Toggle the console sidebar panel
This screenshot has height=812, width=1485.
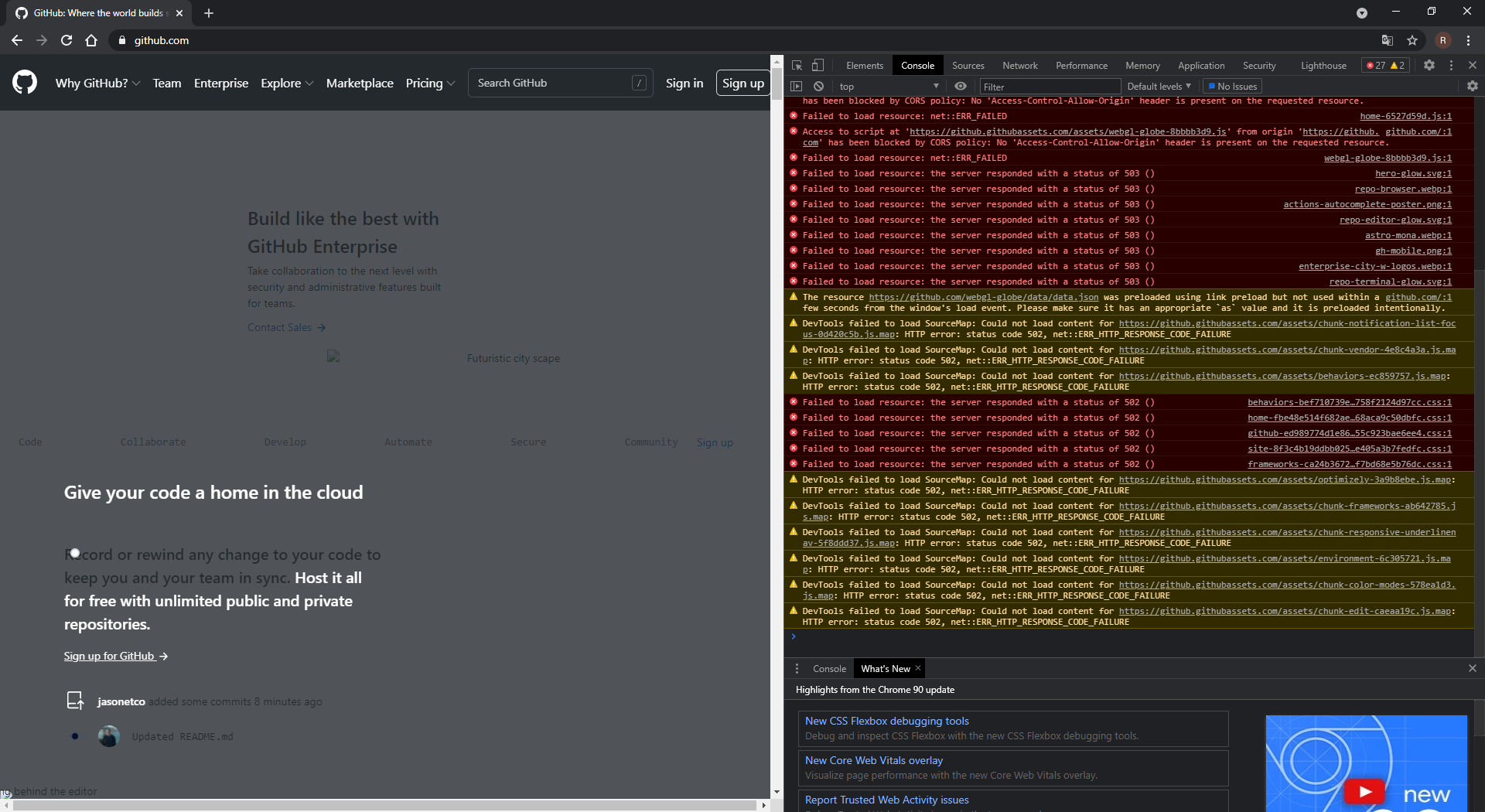tap(797, 87)
